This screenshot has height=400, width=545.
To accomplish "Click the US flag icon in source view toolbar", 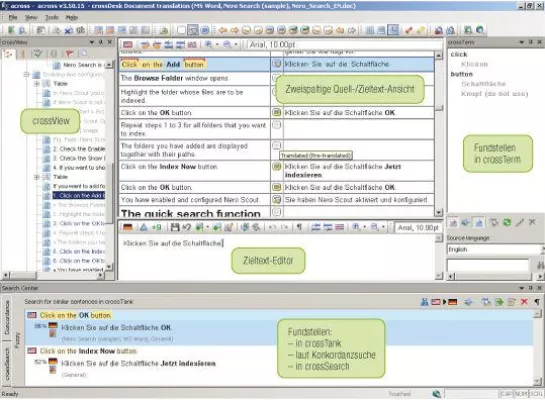I will 128,44.
